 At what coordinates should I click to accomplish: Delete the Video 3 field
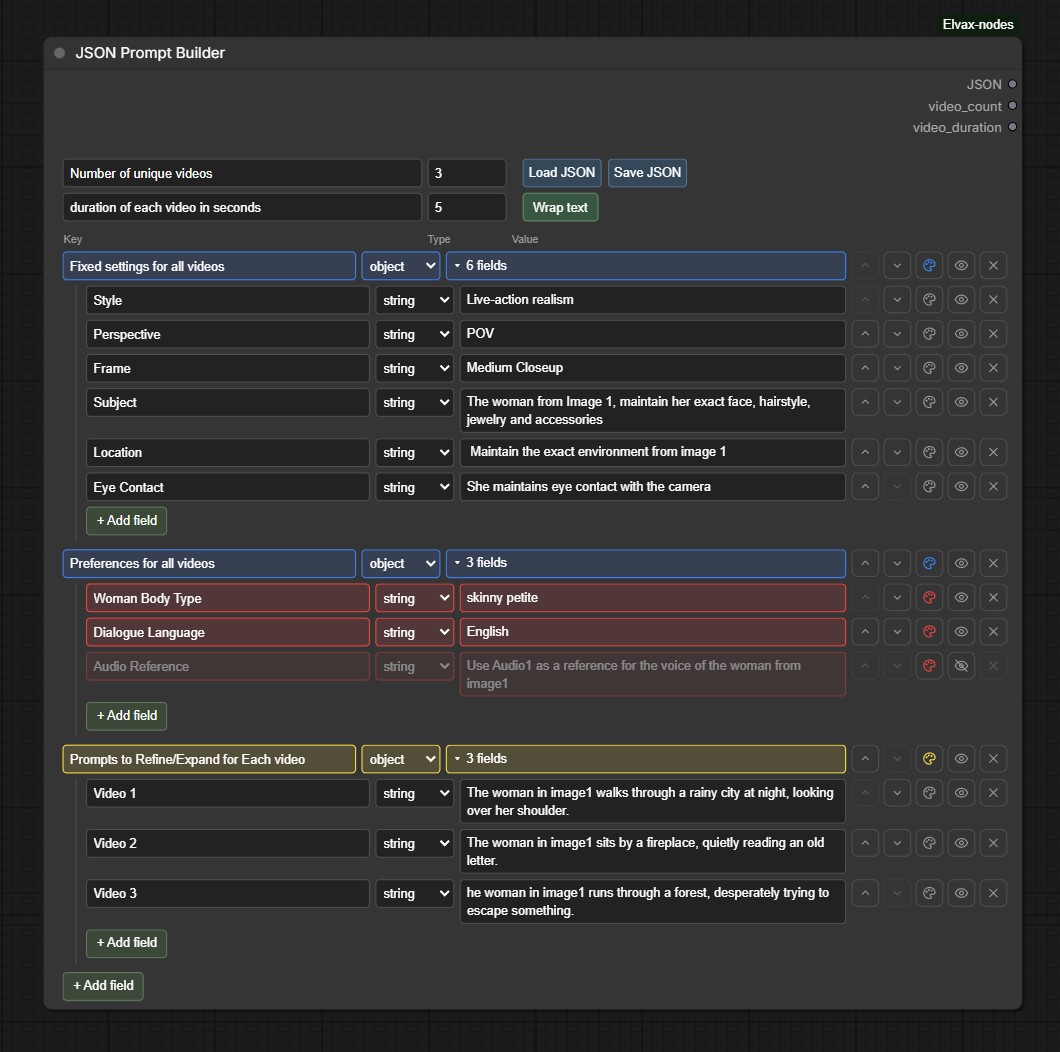993,893
